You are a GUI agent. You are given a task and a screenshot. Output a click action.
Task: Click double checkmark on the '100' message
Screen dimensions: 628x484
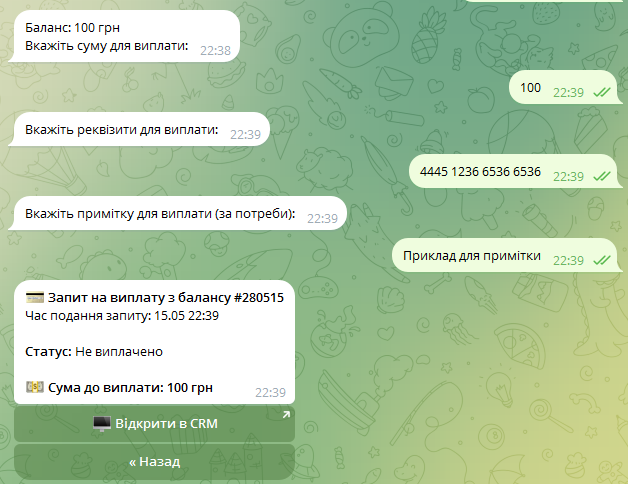[602, 93]
